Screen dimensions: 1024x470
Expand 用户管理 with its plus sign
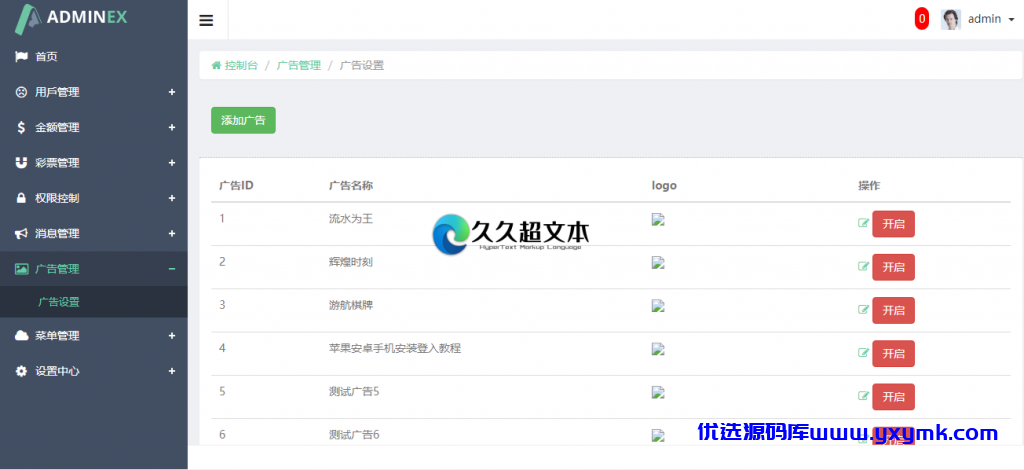(x=172, y=92)
